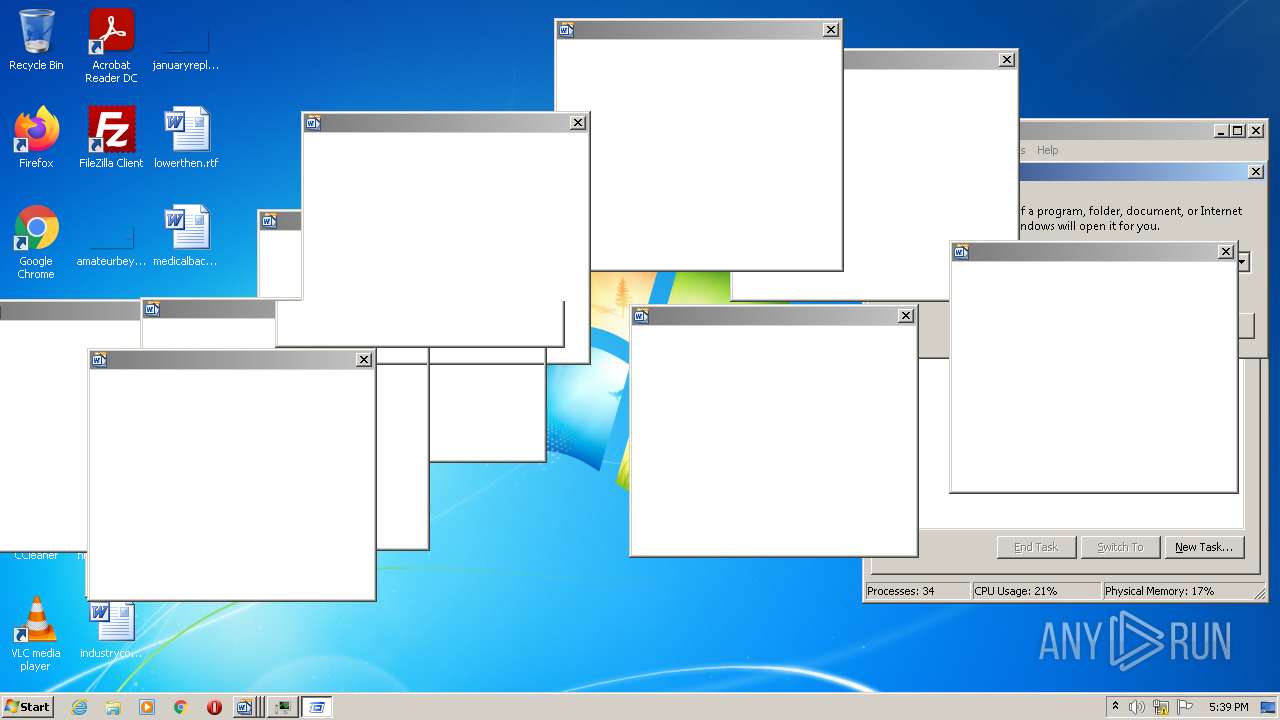
Task: Click Word icon of window over Task Manager's left edge
Action: tap(641, 316)
